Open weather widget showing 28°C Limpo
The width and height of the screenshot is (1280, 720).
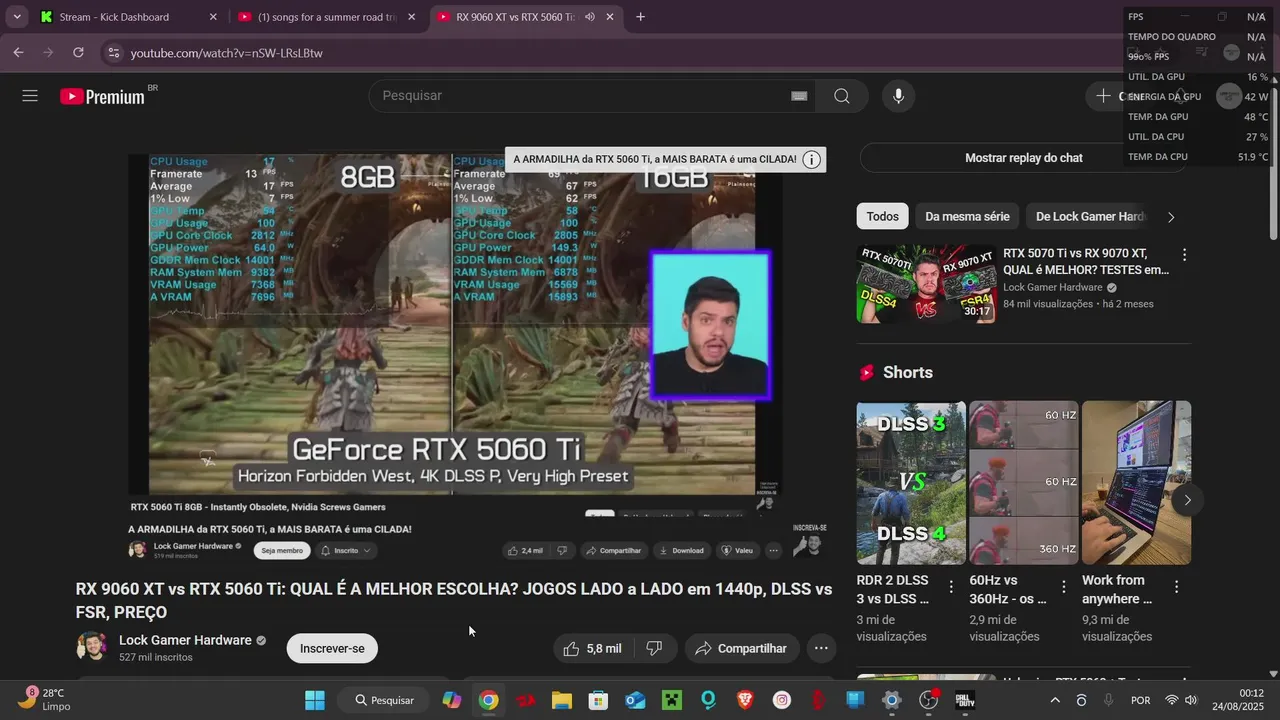pyautogui.click(x=45, y=700)
